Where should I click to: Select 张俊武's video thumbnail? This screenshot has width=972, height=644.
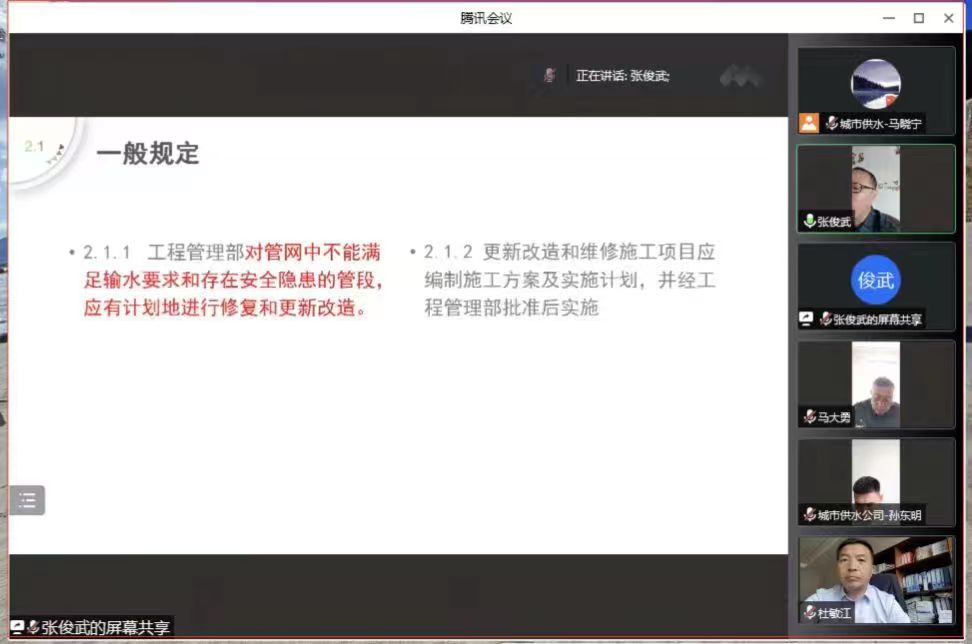click(876, 188)
